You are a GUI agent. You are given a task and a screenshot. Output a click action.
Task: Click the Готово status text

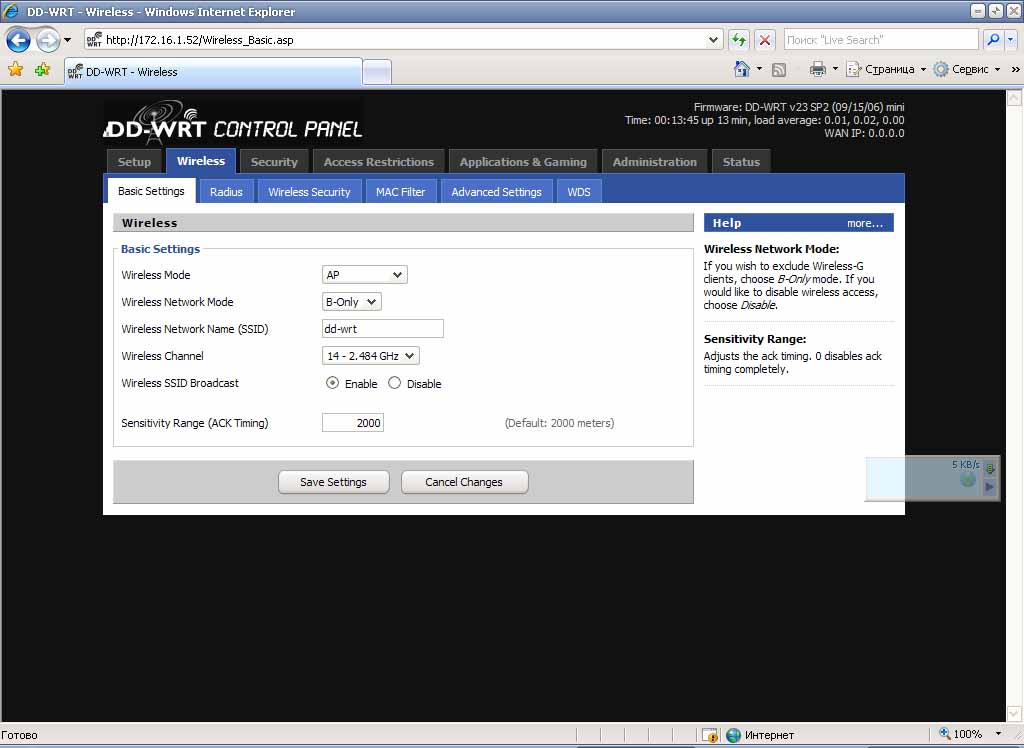(20, 735)
